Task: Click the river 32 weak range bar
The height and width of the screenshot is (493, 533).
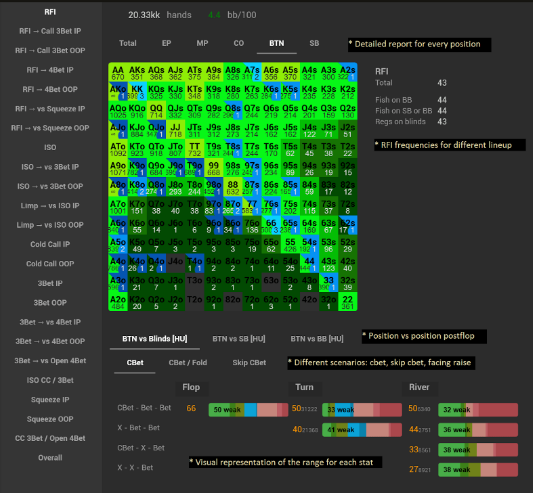Action: (x=478, y=410)
